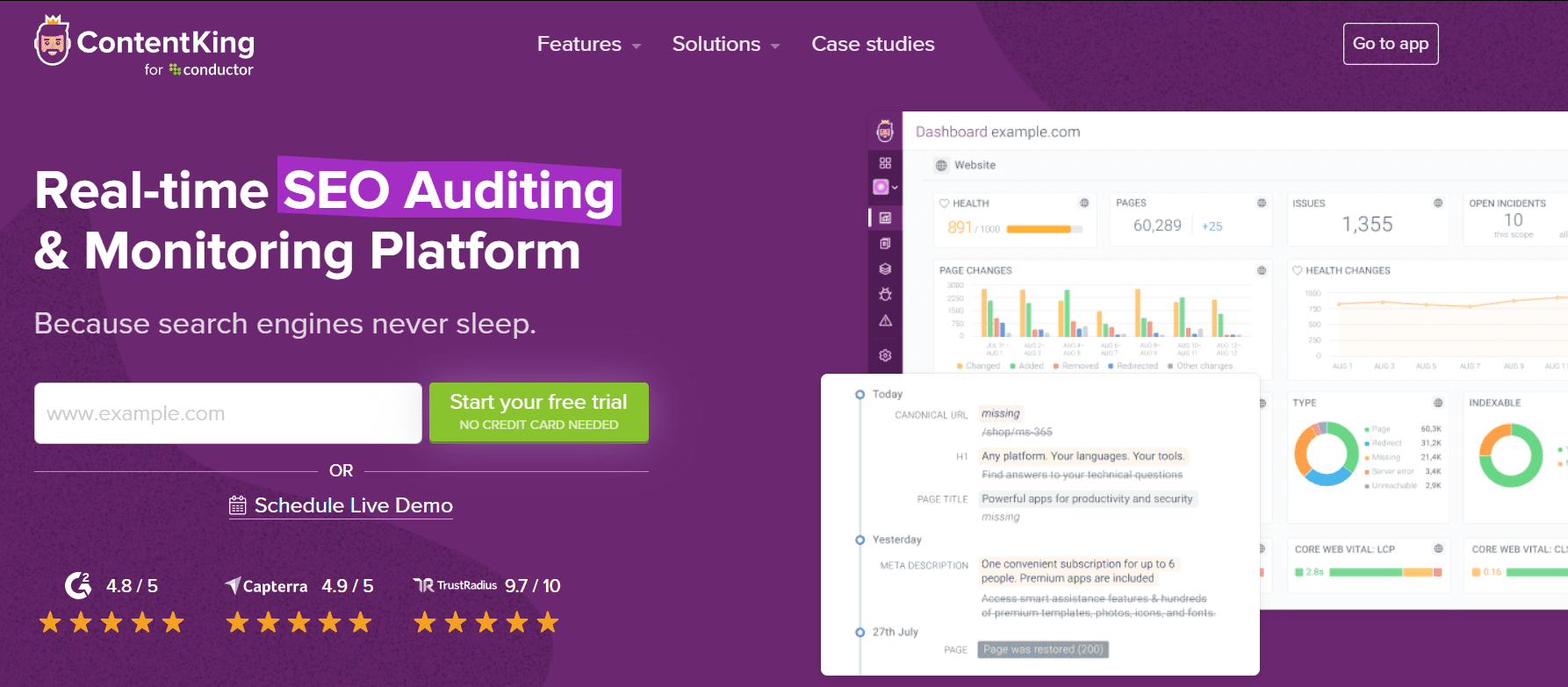This screenshot has width=1568, height=687.
Task: Click the globe icon on Type card
Action: click(x=1438, y=403)
